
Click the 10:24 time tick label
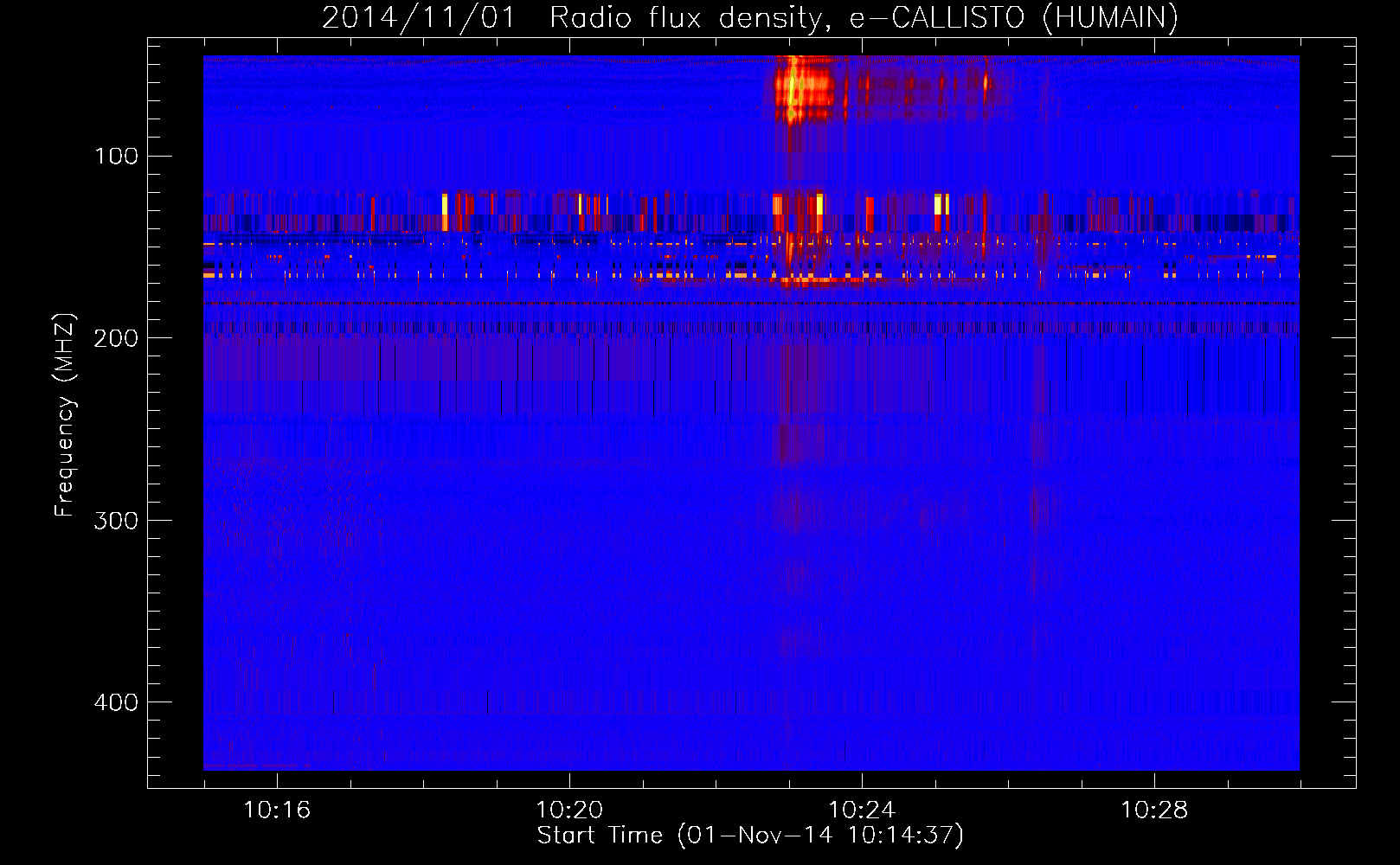(862, 811)
